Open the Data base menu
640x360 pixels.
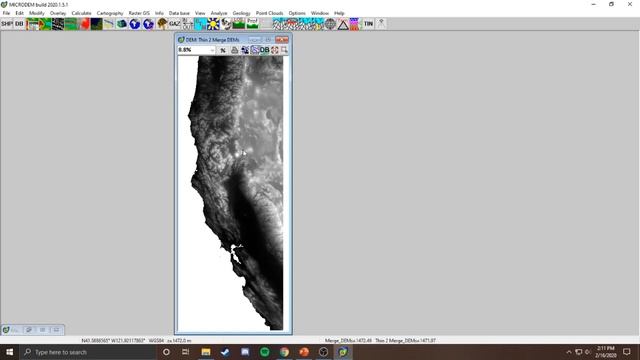click(x=179, y=13)
